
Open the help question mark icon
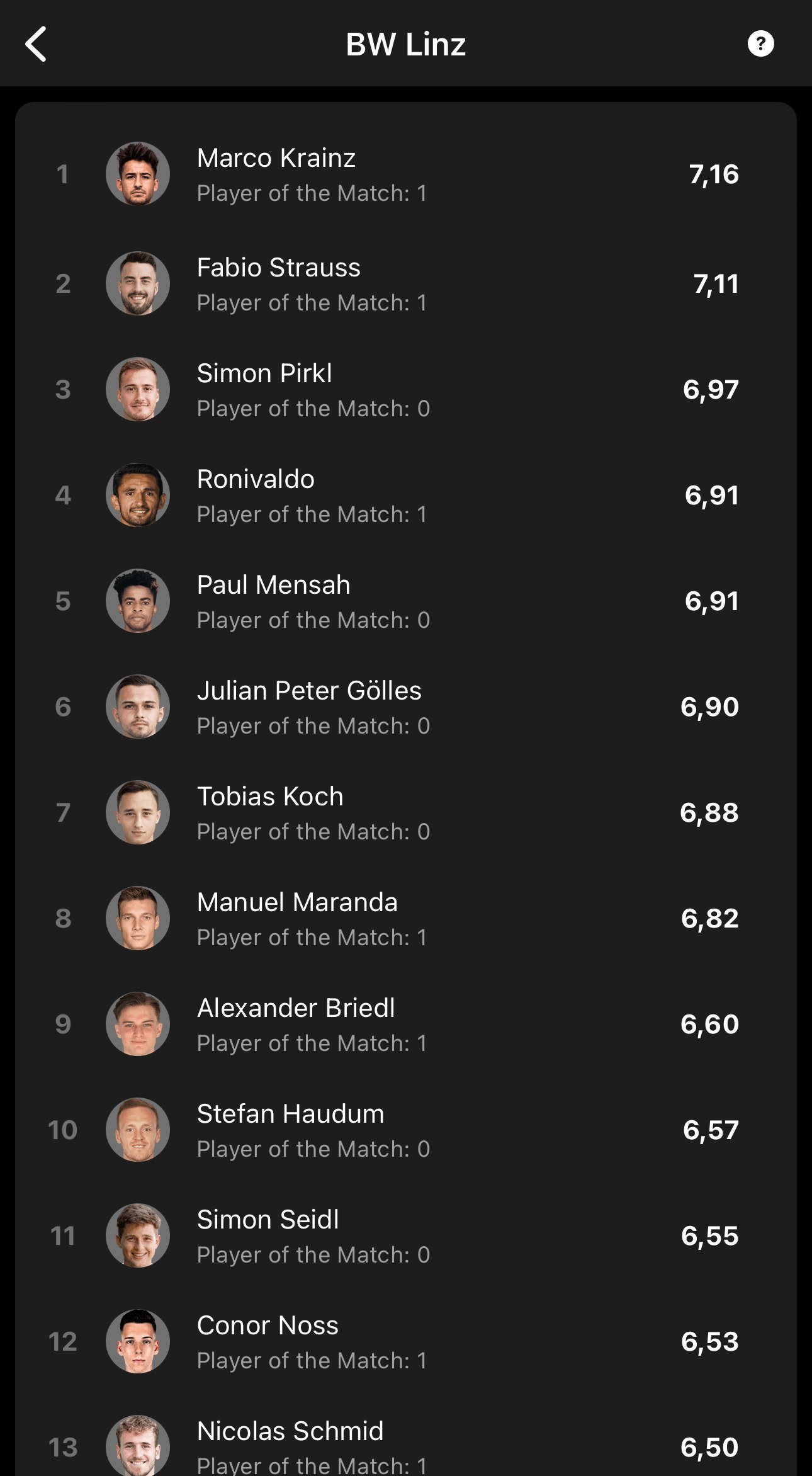point(760,44)
